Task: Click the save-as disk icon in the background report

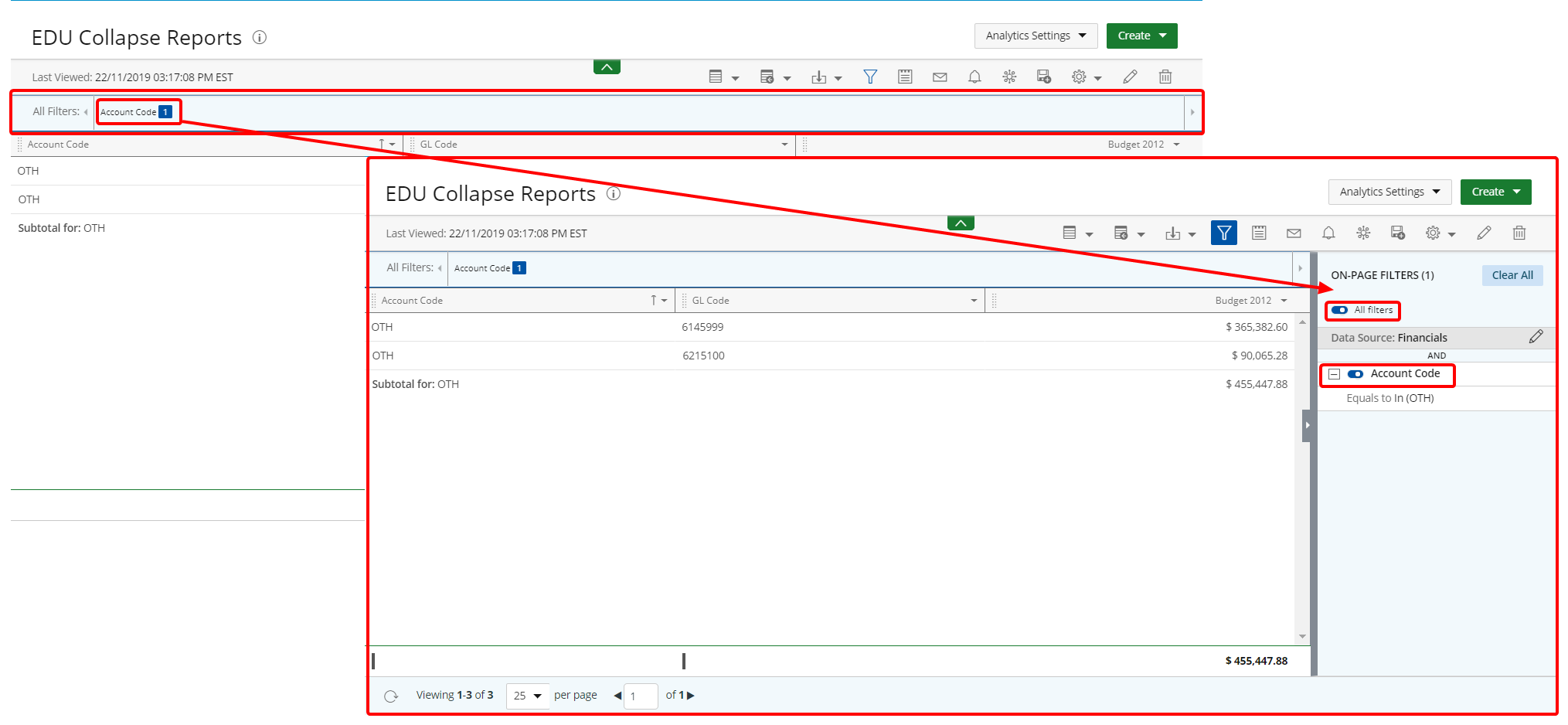Action: [x=1044, y=77]
